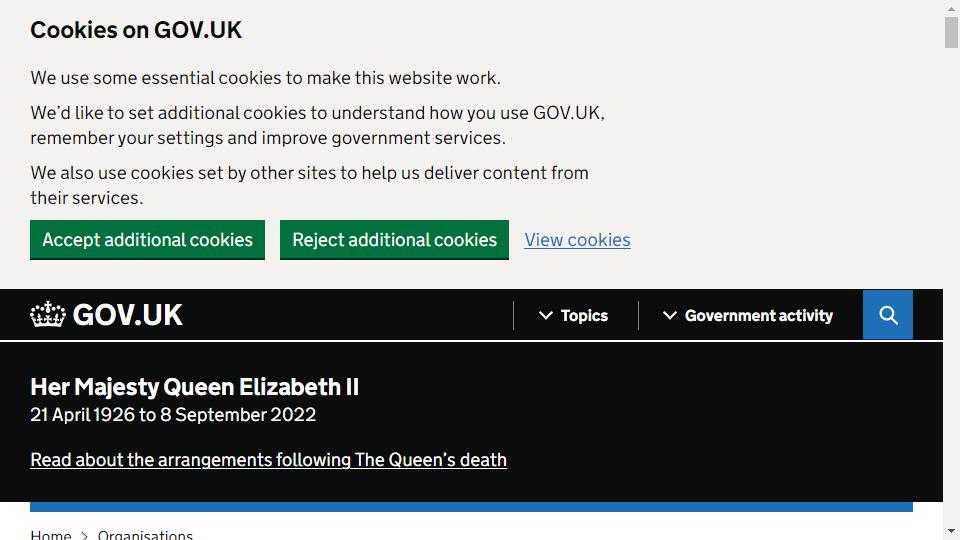960x540 pixels.
Task: Click the scrollbar up arrow
Action: [951, 9]
